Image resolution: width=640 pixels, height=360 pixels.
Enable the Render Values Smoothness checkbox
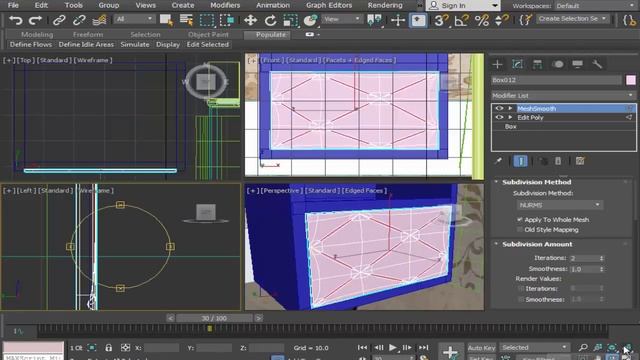pos(521,299)
